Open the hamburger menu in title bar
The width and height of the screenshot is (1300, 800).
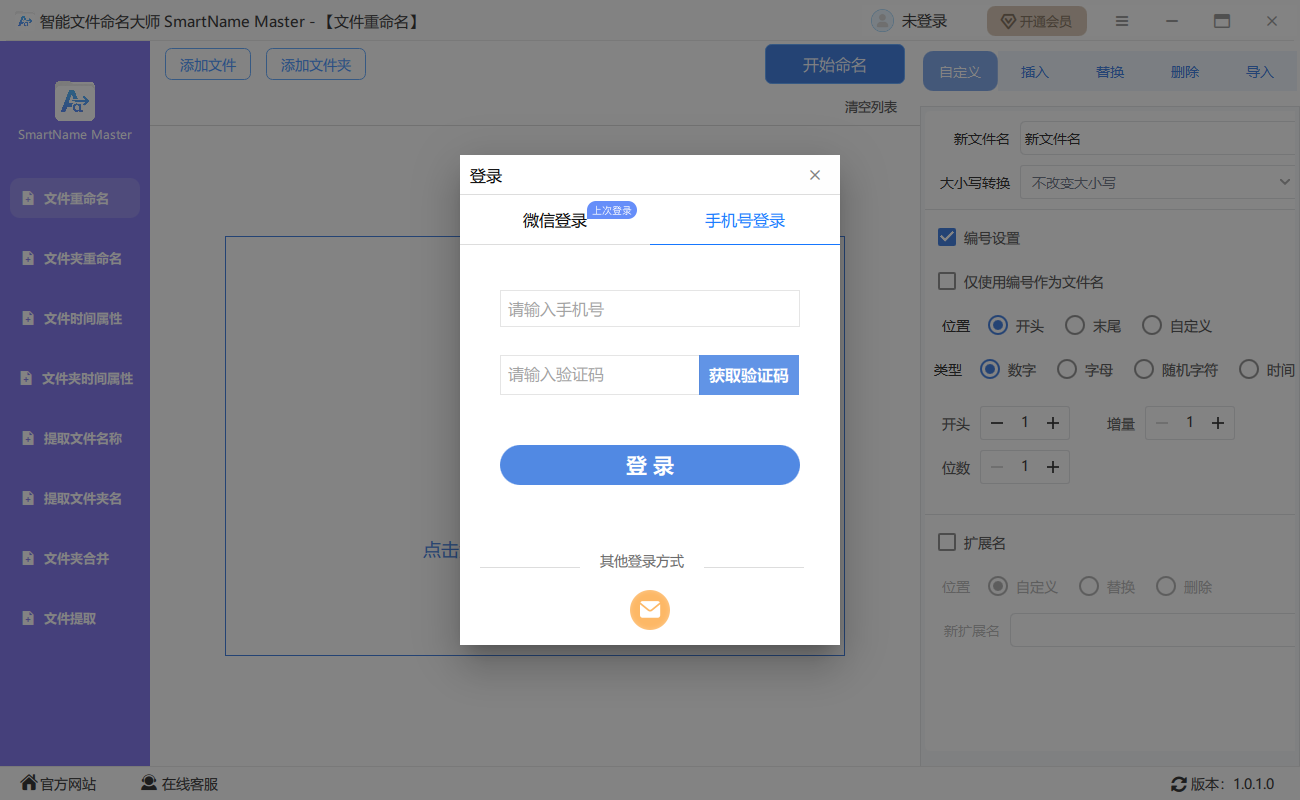click(x=1122, y=21)
